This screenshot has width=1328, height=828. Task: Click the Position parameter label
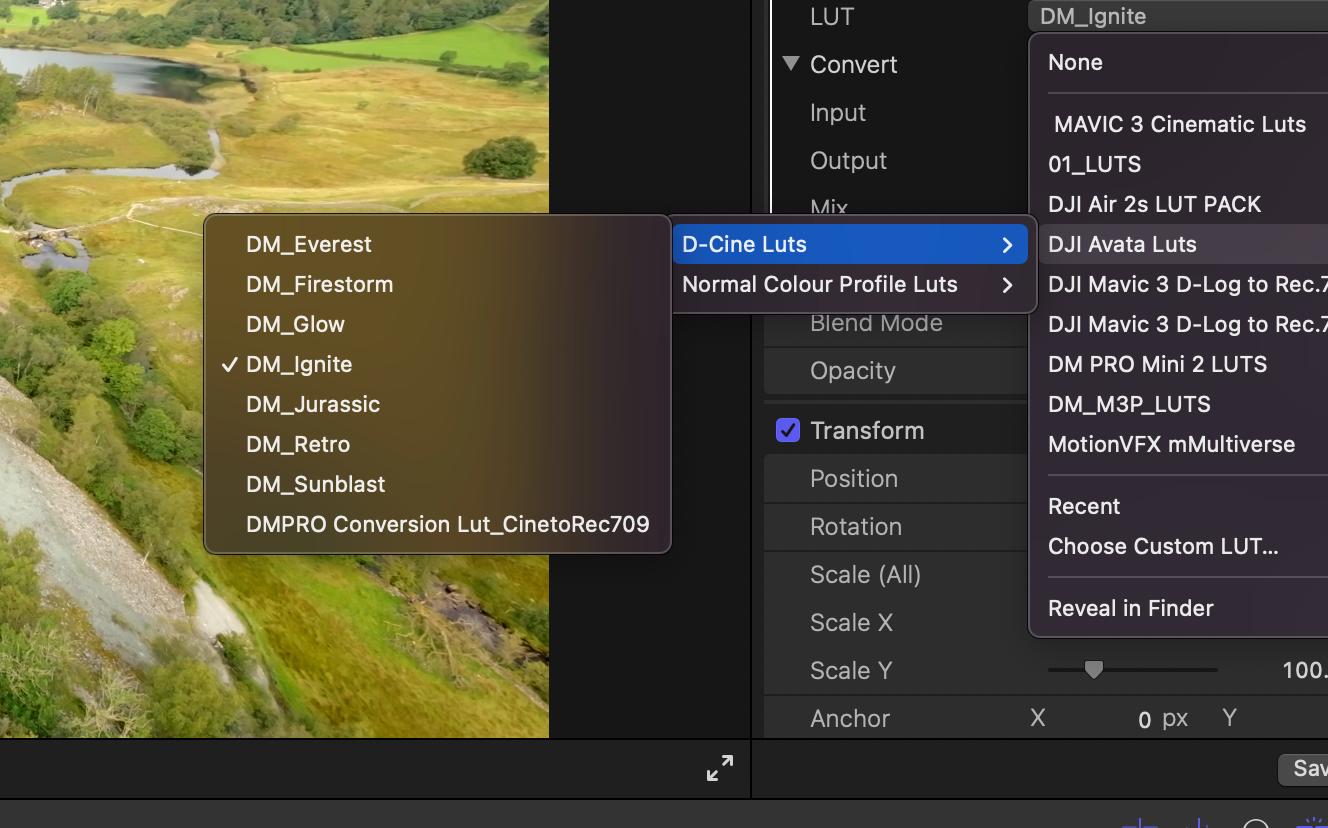tap(854, 479)
